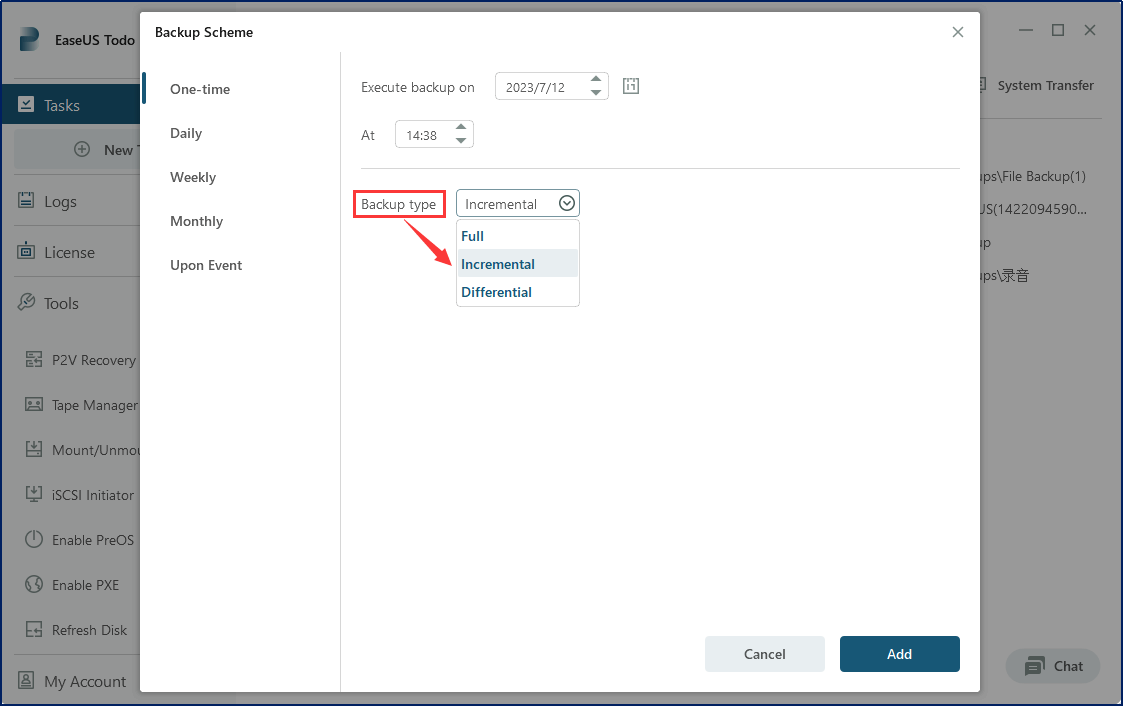
Task: Choose Differential from the backup type list
Action: pyautogui.click(x=517, y=292)
